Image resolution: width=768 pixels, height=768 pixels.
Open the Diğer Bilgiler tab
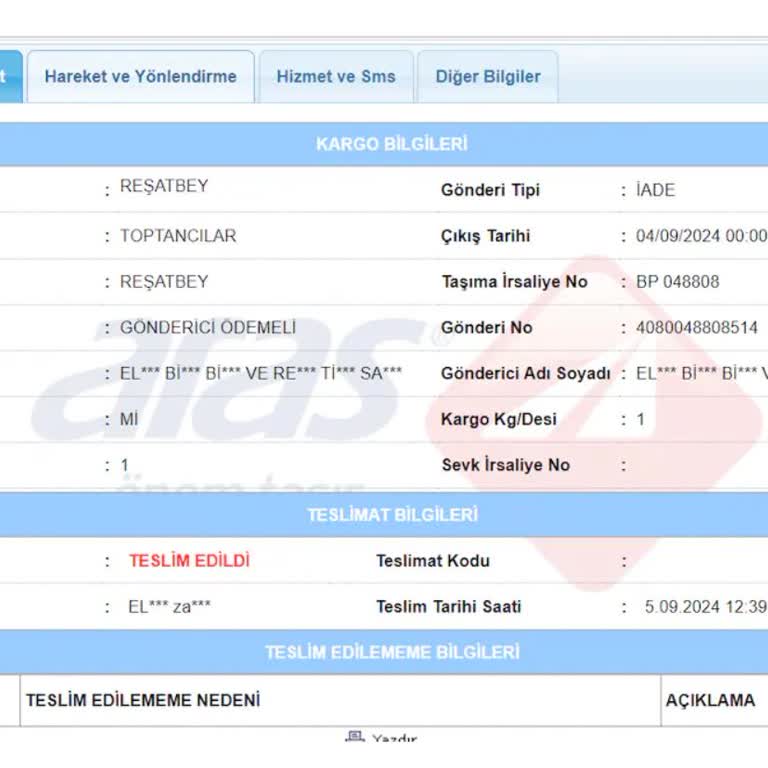(488, 76)
